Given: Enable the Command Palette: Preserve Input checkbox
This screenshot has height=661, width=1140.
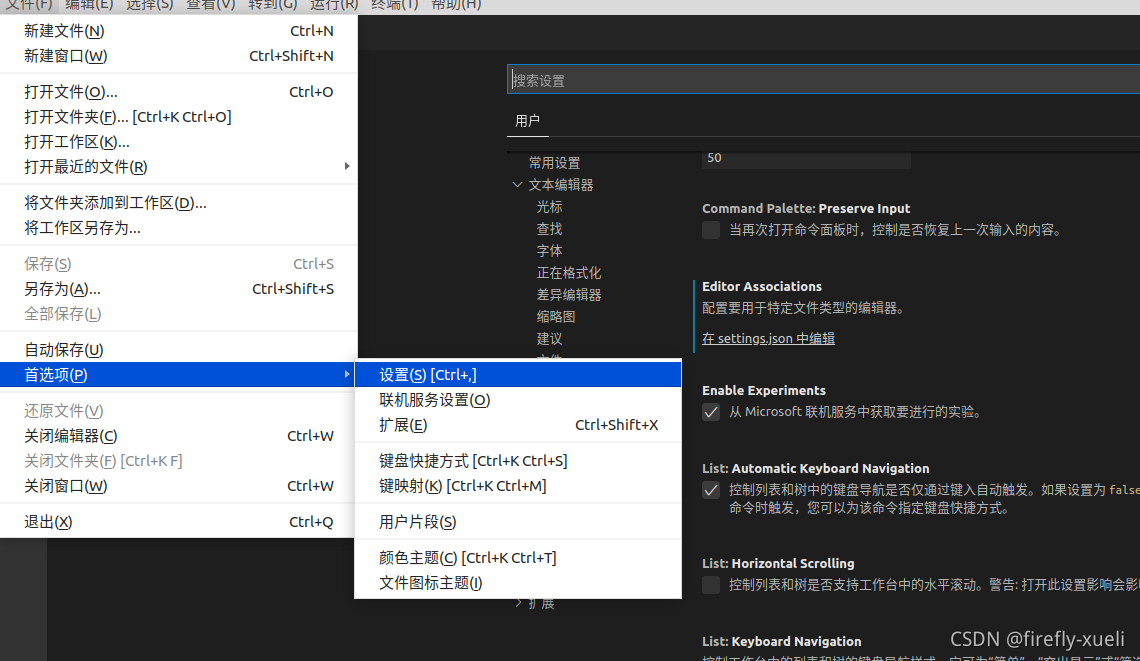Looking at the screenshot, I should [x=710, y=230].
